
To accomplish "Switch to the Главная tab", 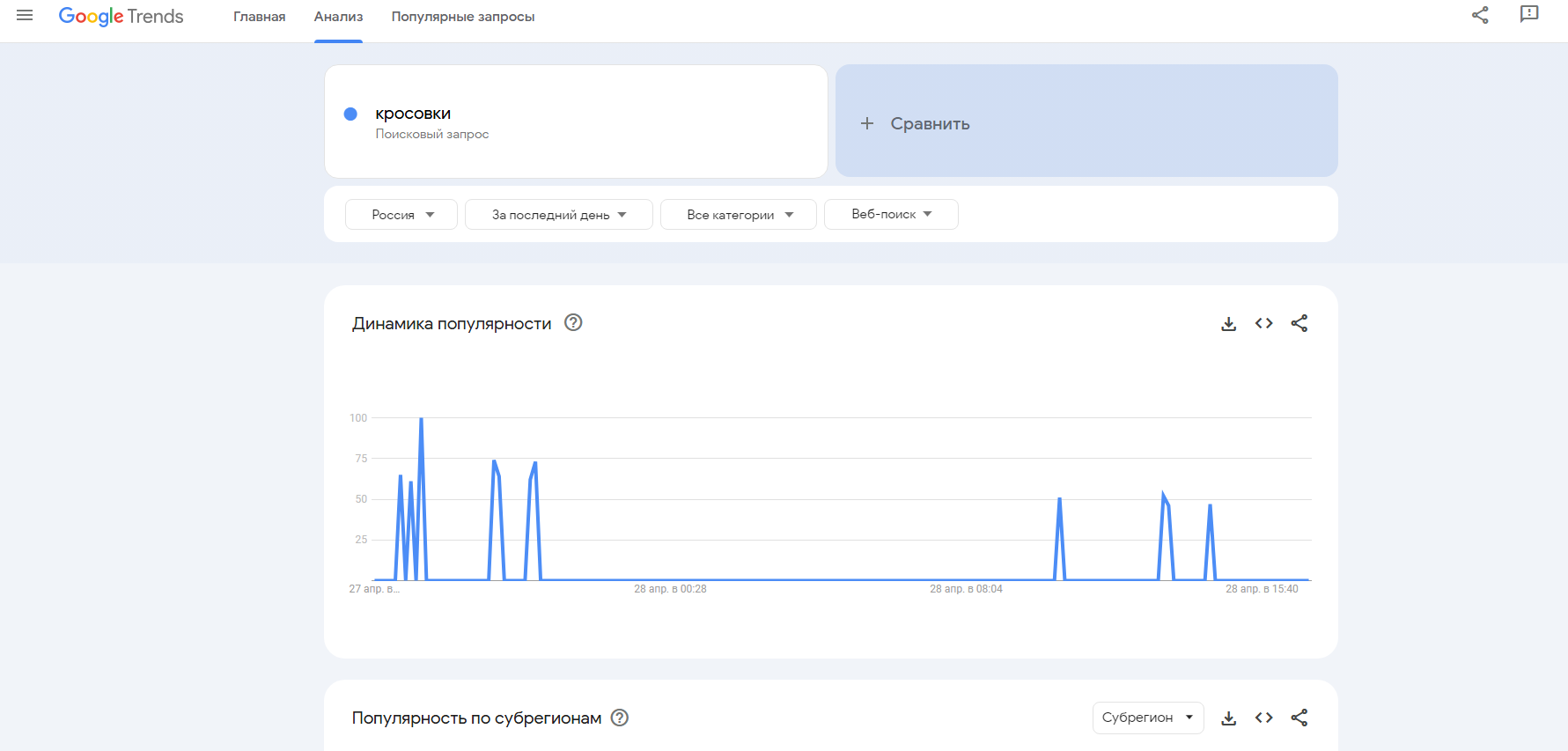I will (x=259, y=17).
